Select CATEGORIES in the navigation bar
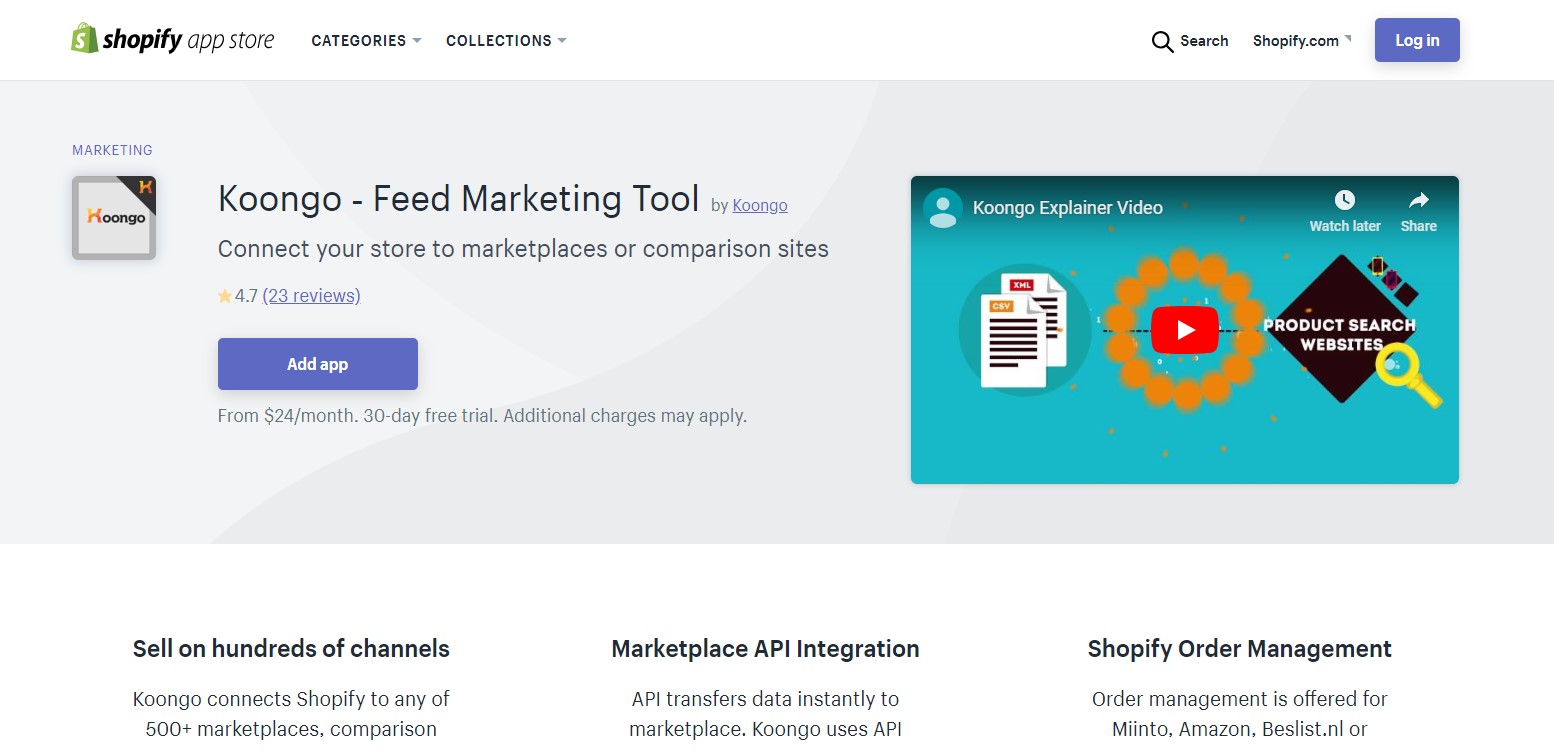1554x750 pixels. click(366, 41)
